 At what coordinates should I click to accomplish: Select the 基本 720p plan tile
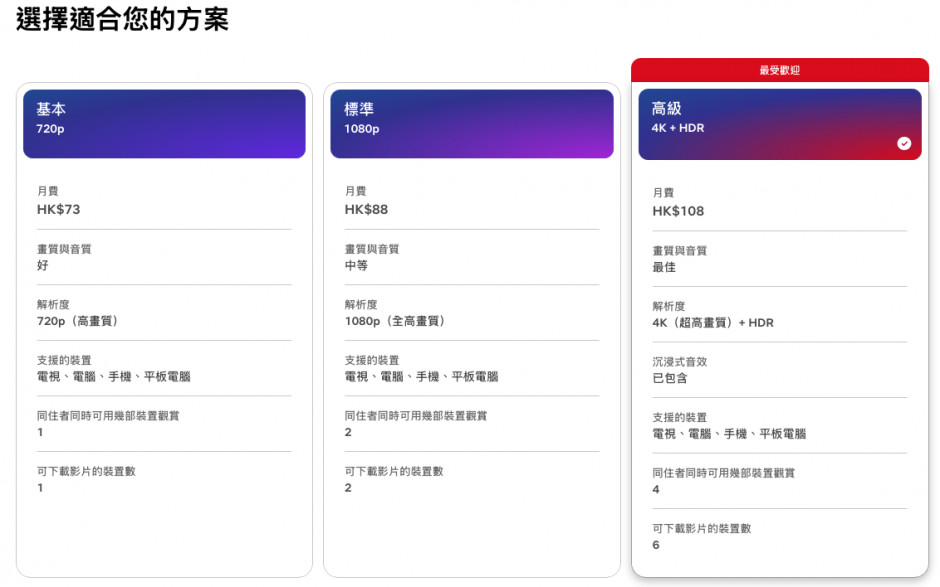pyautogui.click(x=164, y=124)
